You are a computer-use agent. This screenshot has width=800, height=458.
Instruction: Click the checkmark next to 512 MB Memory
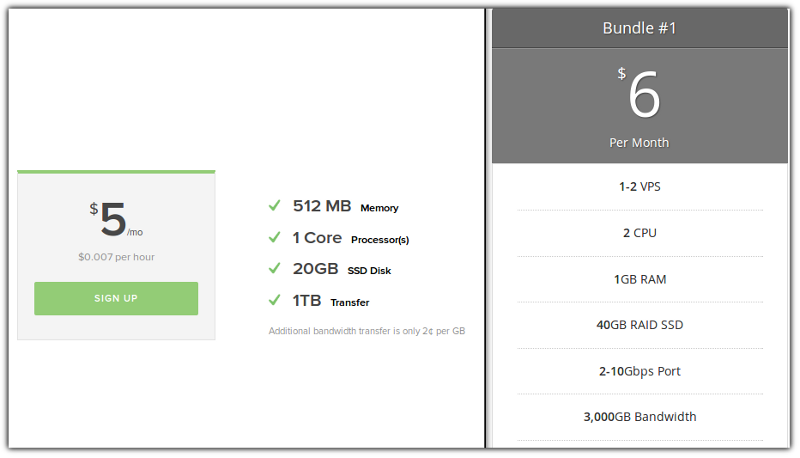point(274,206)
